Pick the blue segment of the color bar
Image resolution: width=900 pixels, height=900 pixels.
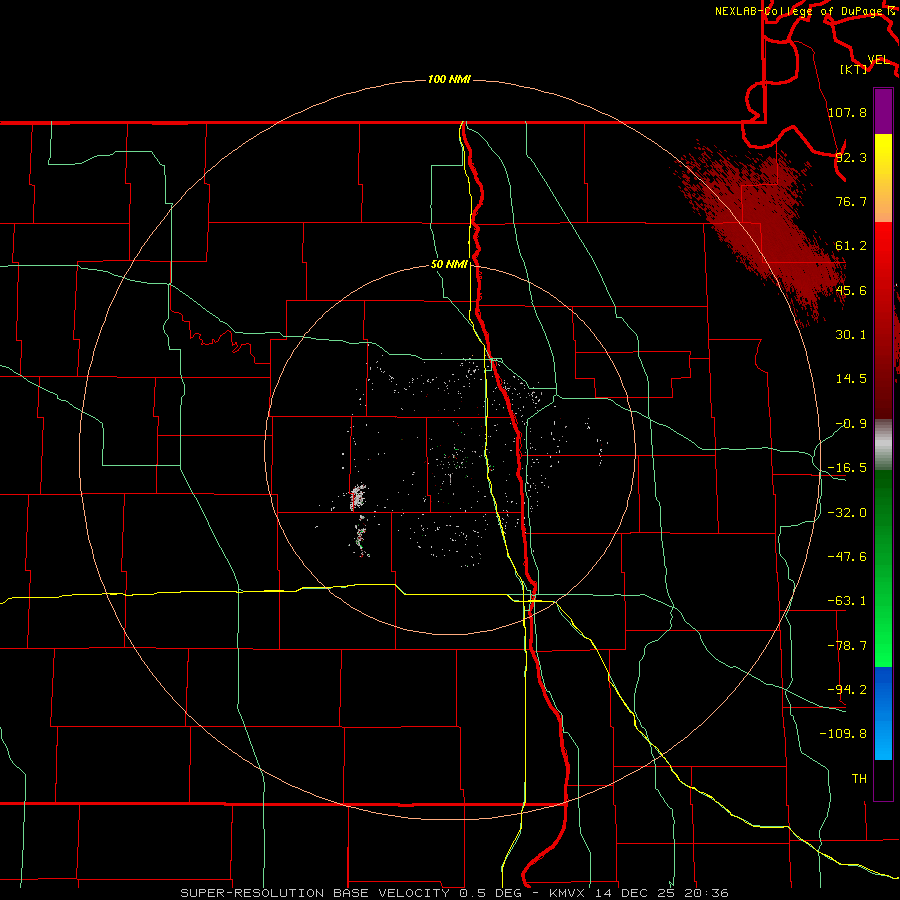pyautogui.click(x=883, y=713)
